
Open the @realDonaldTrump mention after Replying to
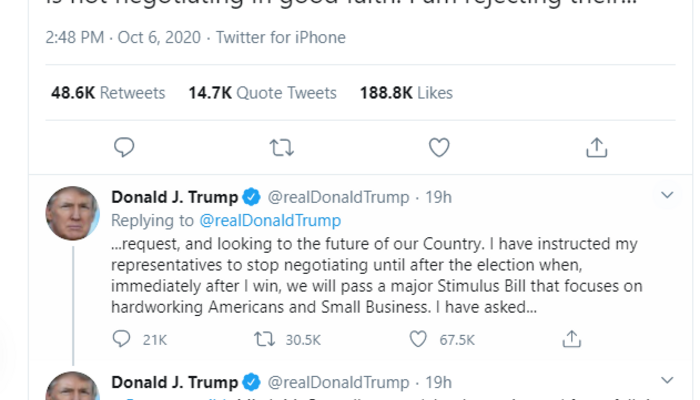point(273,220)
